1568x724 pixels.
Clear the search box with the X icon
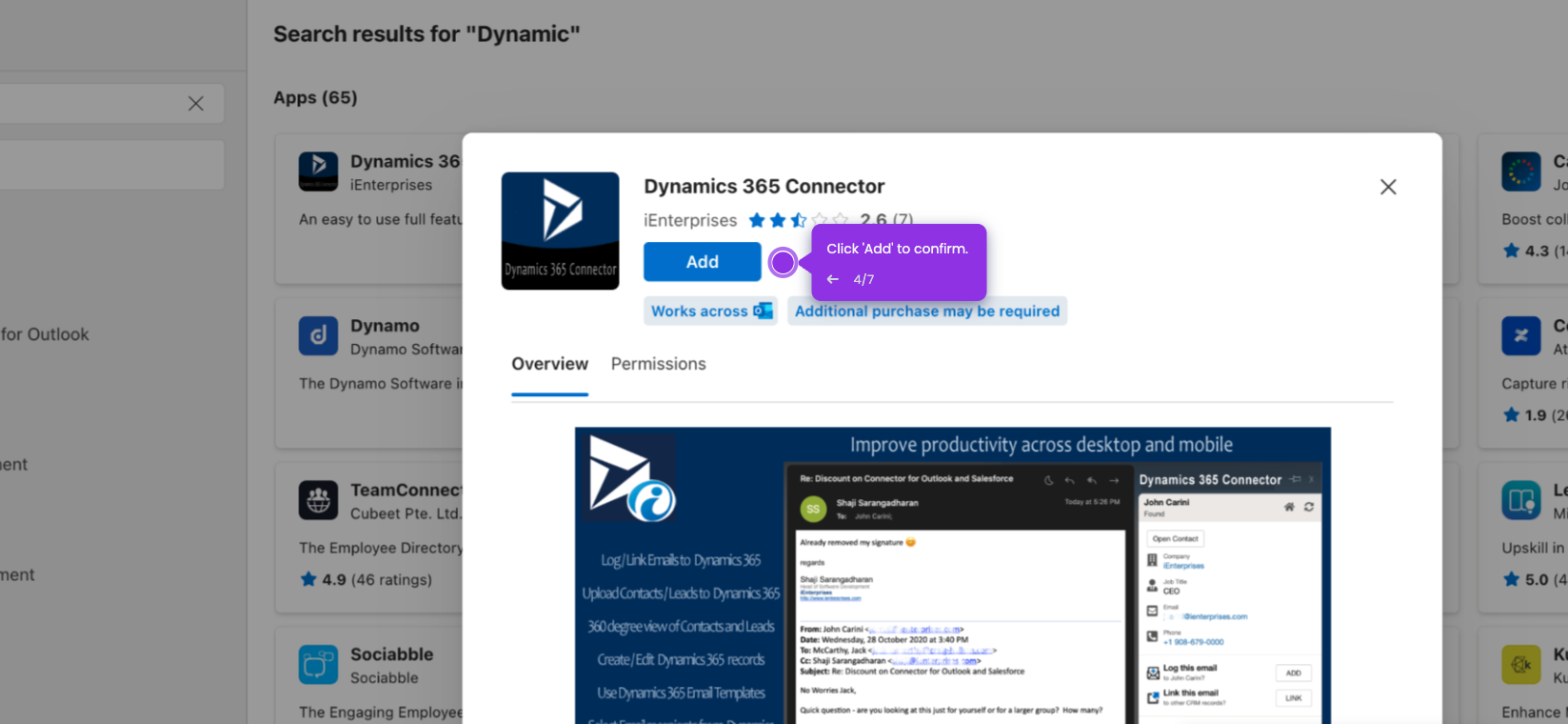pyautogui.click(x=196, y=103)
